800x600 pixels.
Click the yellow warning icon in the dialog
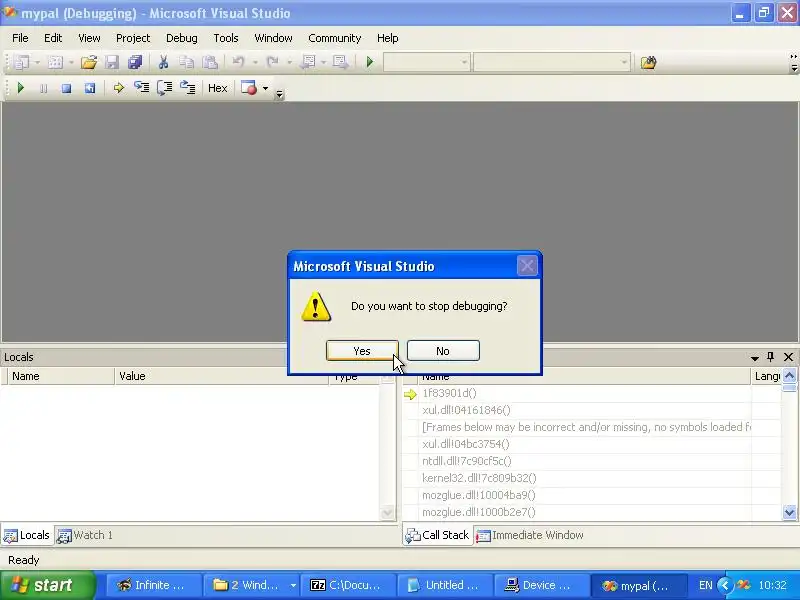pyautogui.click(x=316, y=306)
